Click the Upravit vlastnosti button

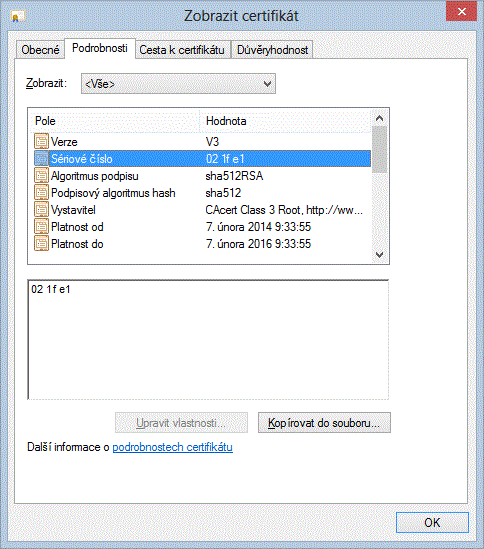tap(181, 423)
